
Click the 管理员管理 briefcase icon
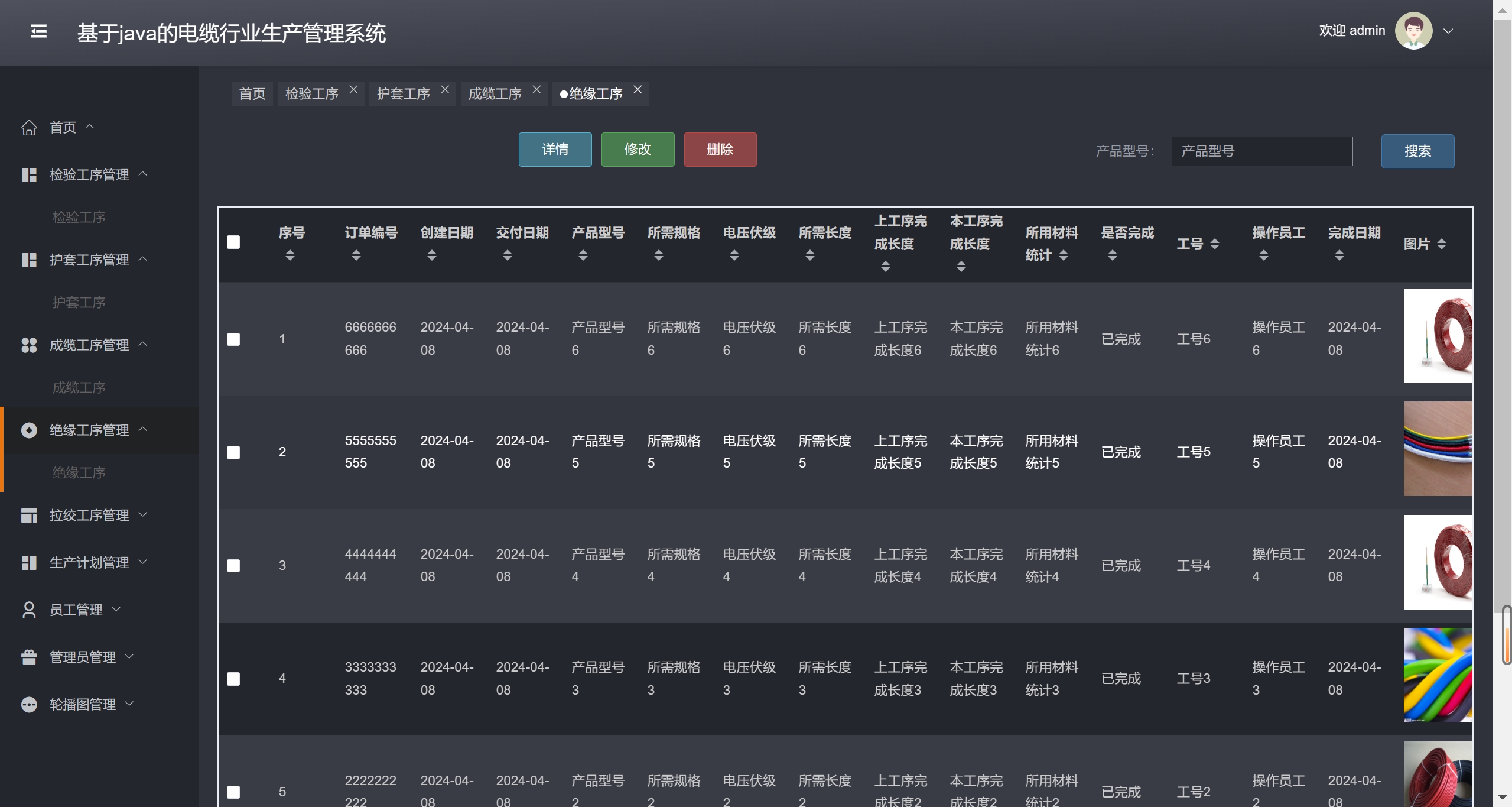click(x=29, y=657)
